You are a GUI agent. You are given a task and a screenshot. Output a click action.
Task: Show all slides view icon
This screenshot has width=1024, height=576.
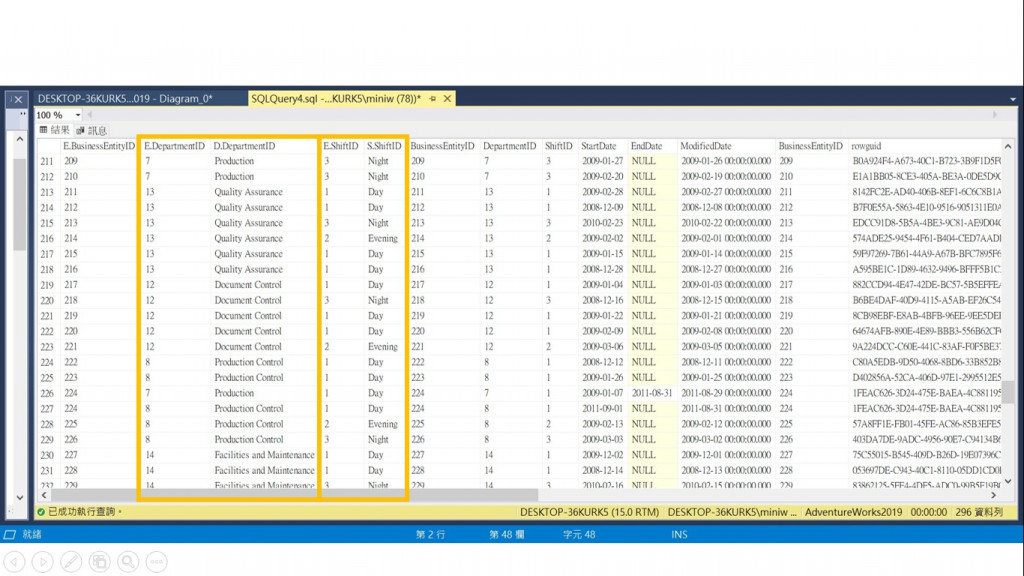[x=100, y=561]
